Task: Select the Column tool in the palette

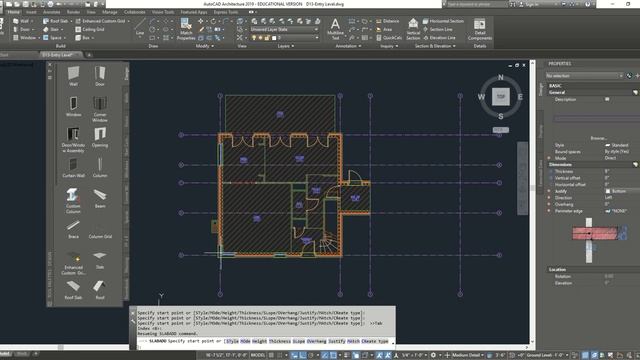Action: 100,167
